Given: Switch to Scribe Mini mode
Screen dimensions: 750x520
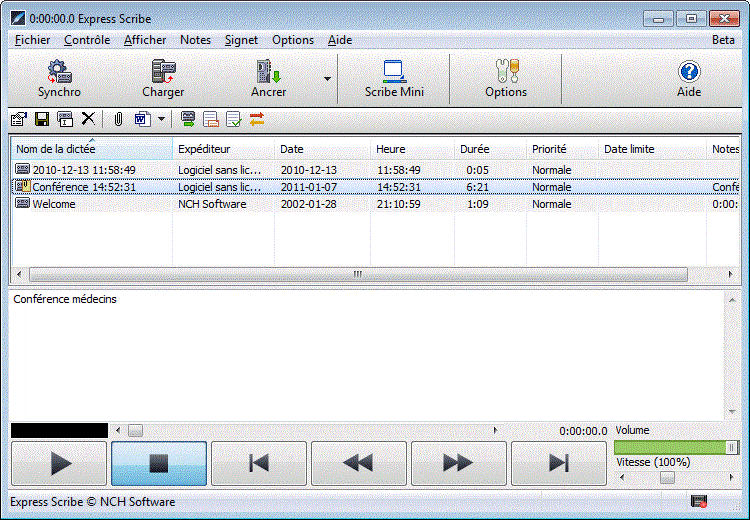Looking at the screenshot, I should pos(394,79).
